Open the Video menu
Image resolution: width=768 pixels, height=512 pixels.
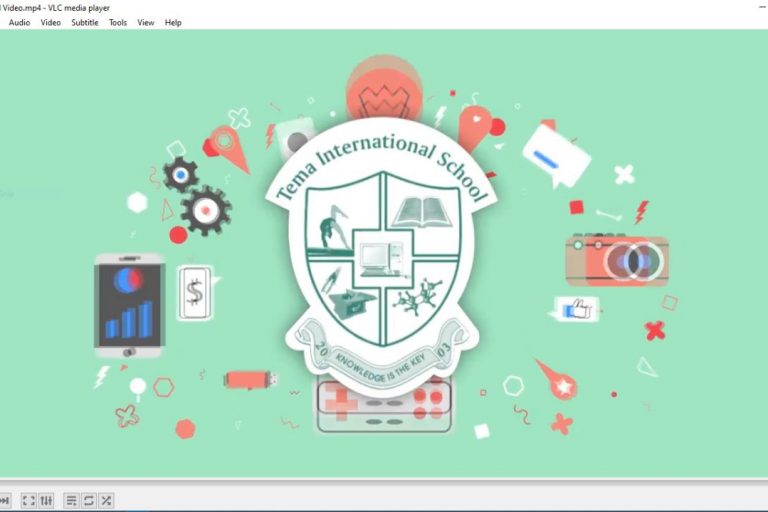tap(50, 23)
